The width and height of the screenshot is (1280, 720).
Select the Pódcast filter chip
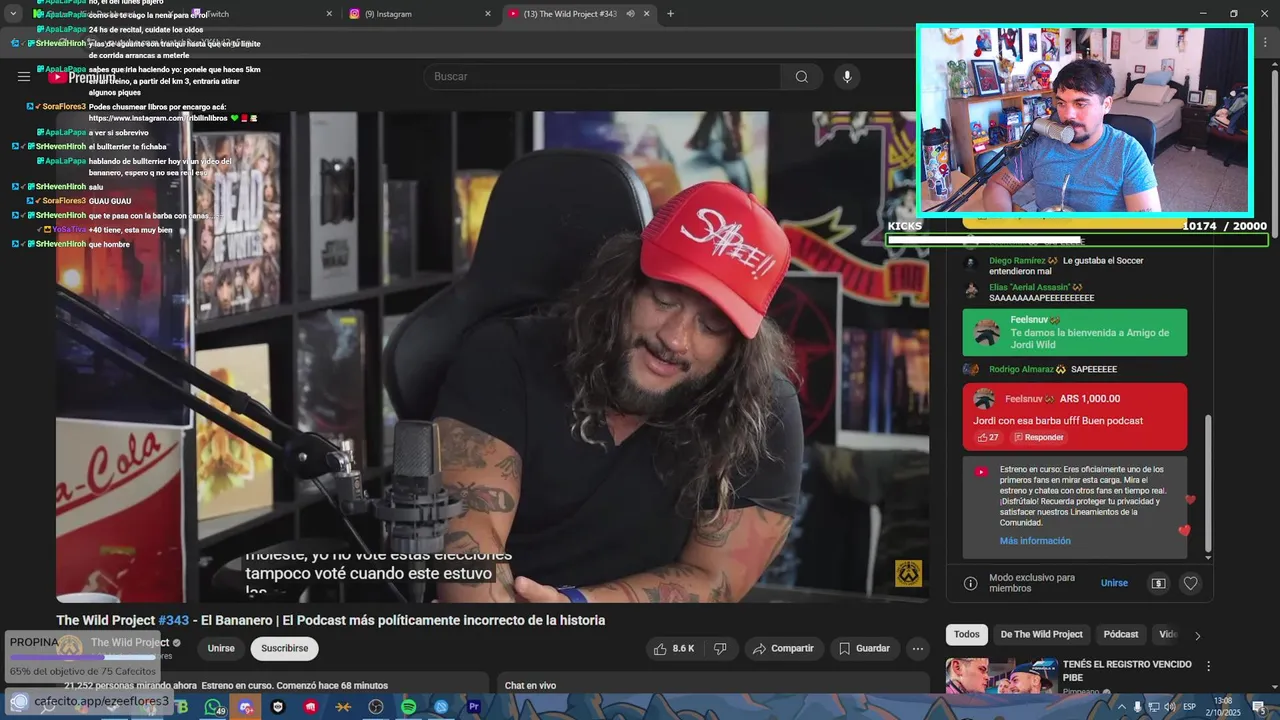pyautogui.click(x=1121, y=635)
